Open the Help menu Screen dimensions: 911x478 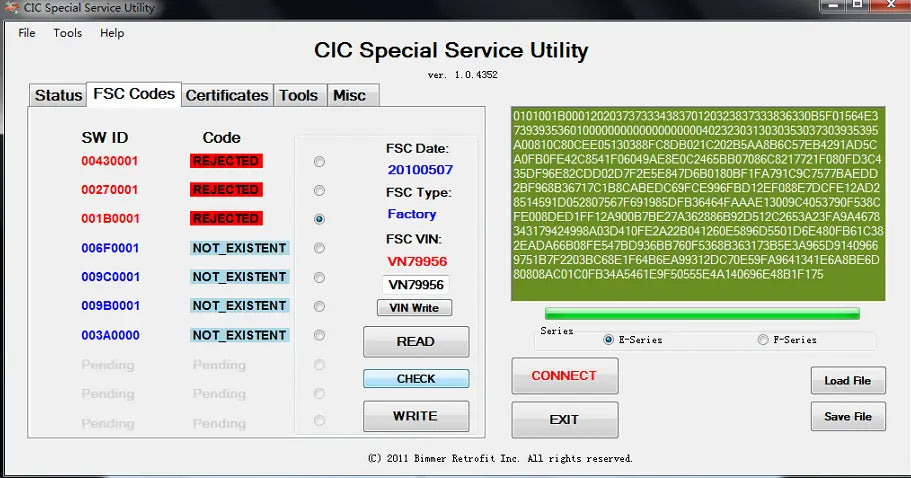tap(112, 33)
